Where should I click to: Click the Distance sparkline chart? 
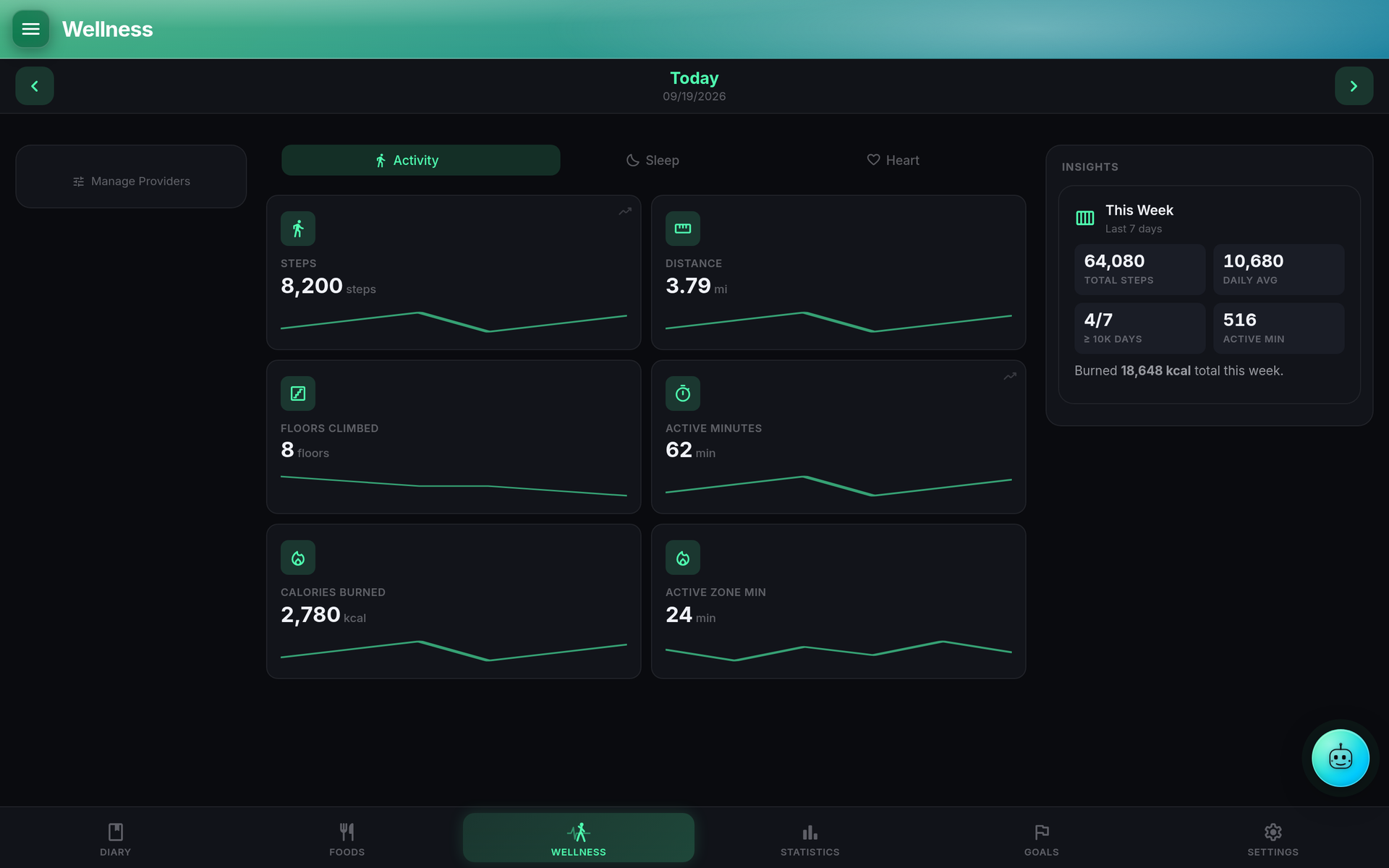838,322
